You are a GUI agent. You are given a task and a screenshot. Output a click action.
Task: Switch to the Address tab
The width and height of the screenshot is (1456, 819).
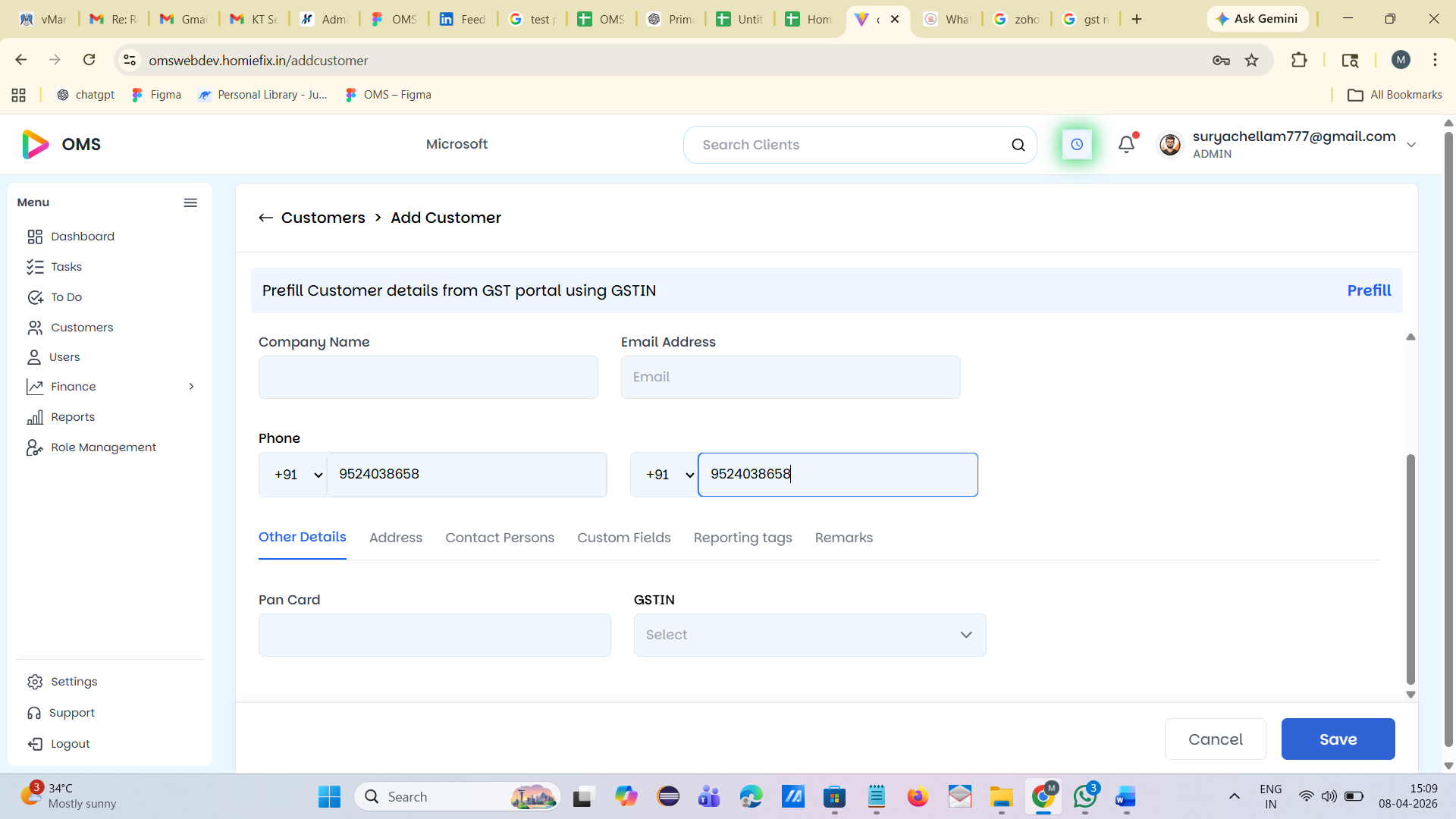click(x=395, y=538)
